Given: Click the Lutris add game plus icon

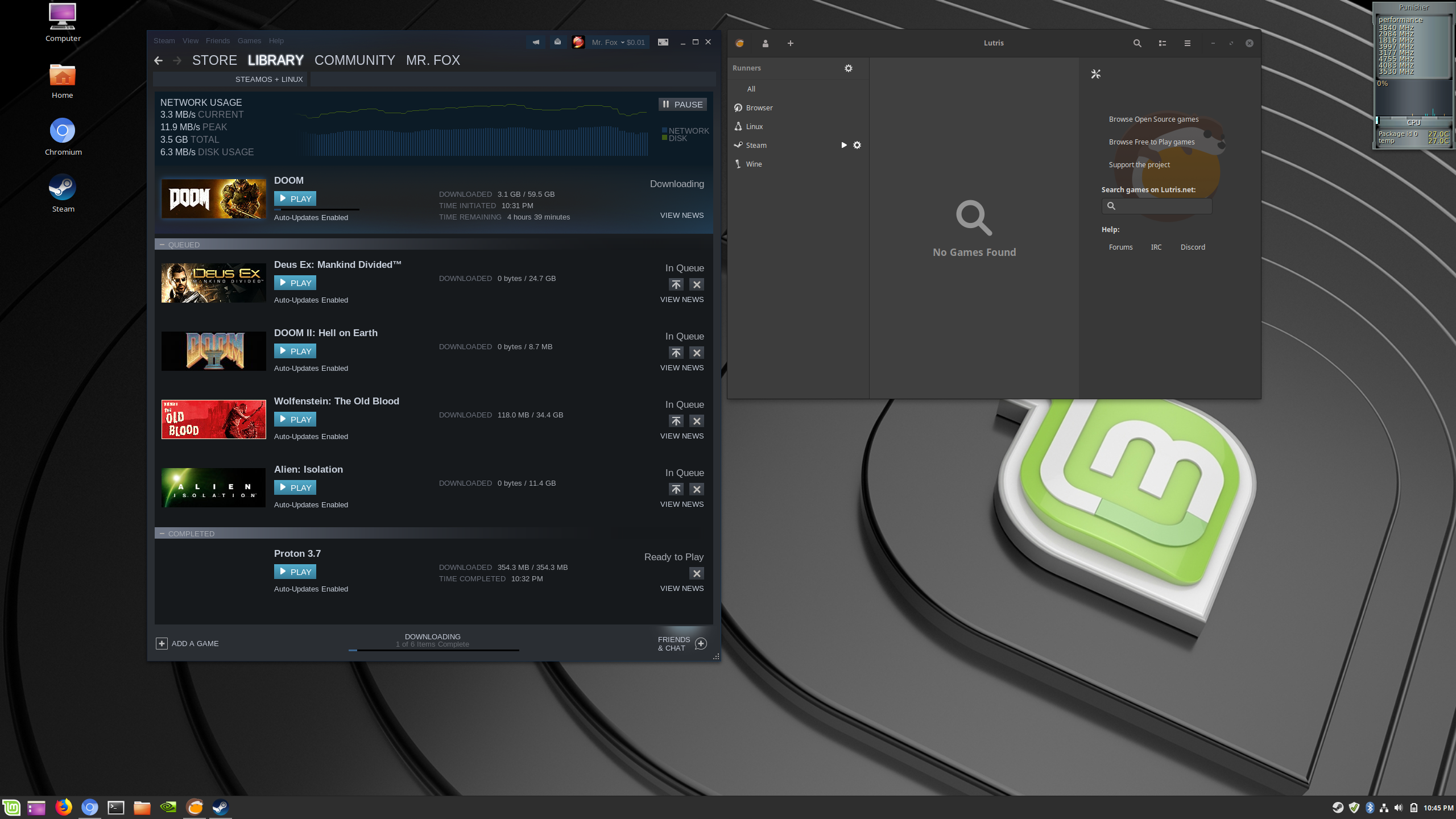Looking at the screenshot, I should (x=790, y=43).
